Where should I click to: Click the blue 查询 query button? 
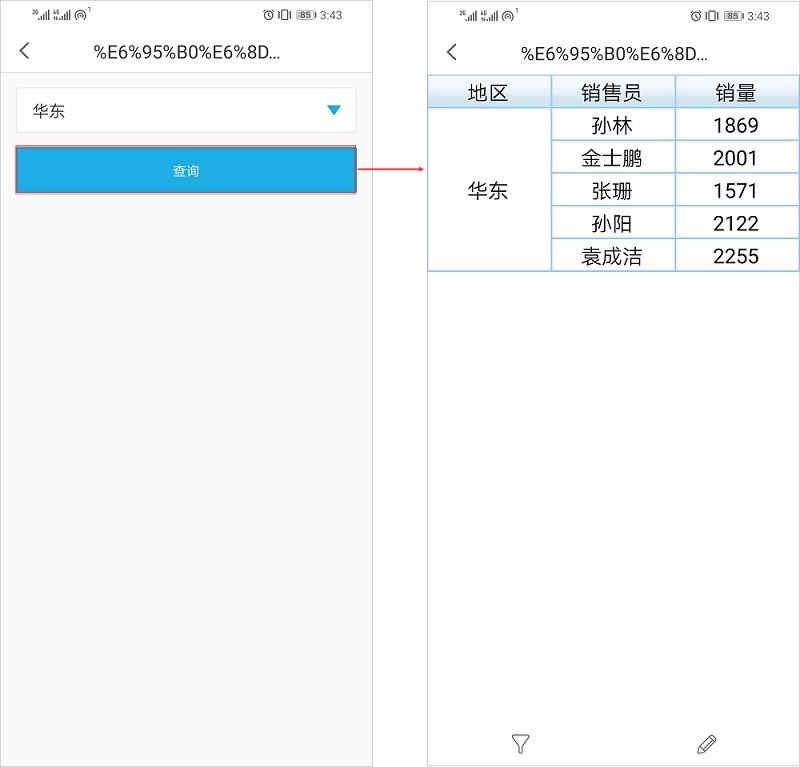click(x=186, y=170)
